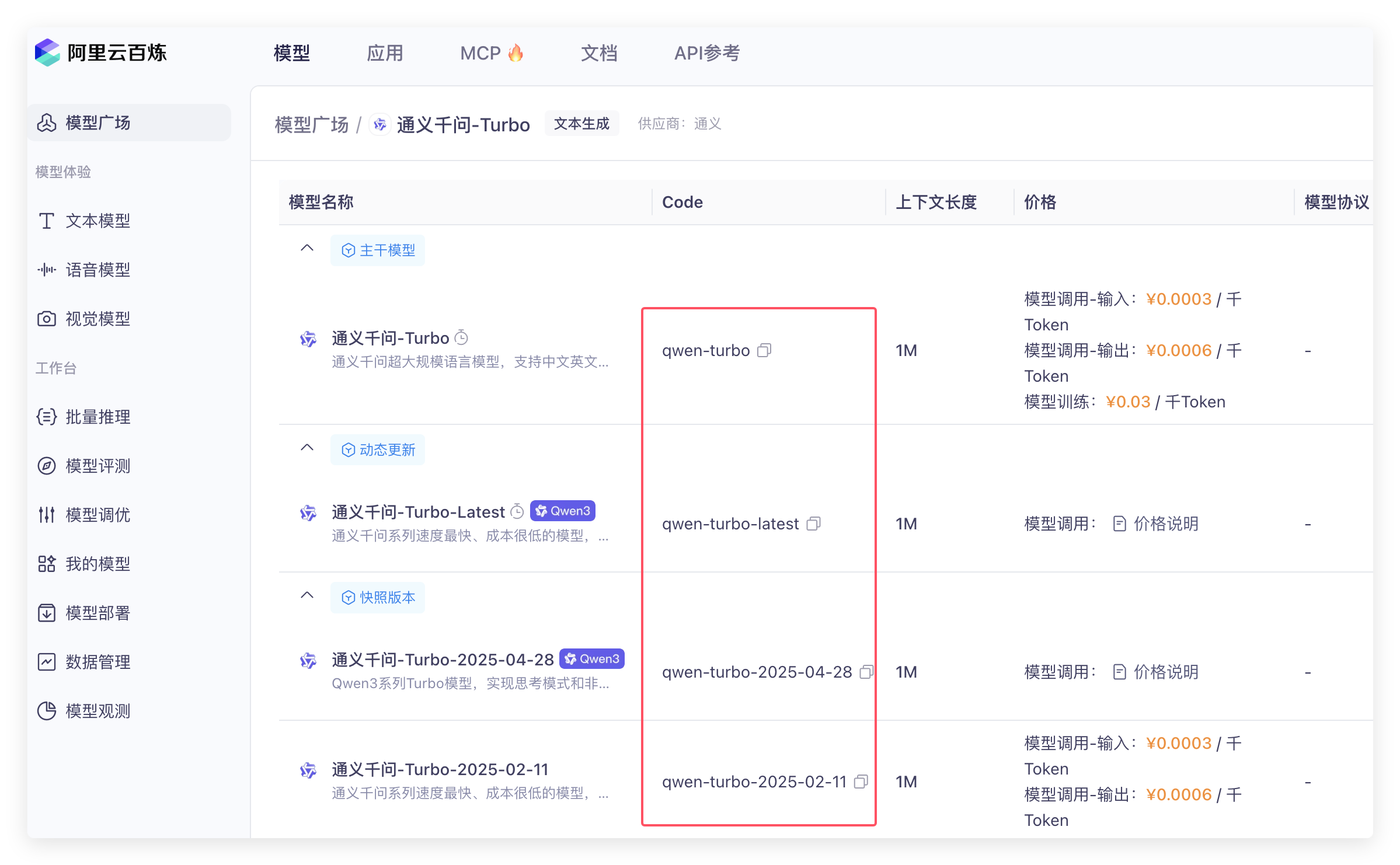
Task: Click the 语音模型 waveform icon
Action: point(47,270)
